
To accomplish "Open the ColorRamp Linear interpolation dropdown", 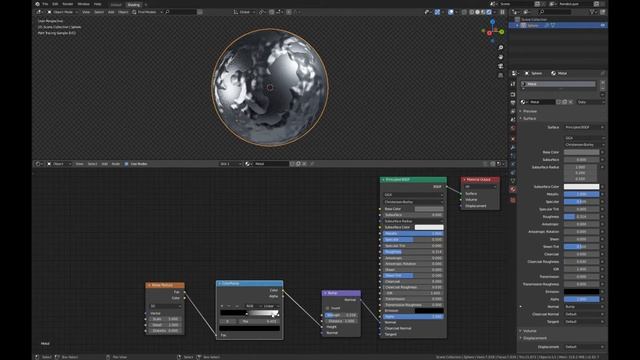I will point(271,306).
